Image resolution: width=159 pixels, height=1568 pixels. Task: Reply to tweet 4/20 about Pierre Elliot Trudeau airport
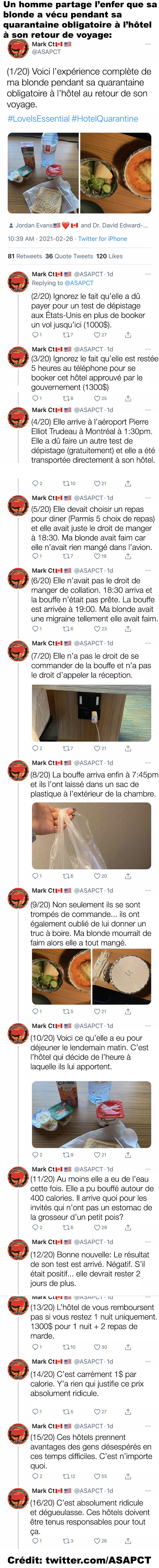(x=37, y=483)
